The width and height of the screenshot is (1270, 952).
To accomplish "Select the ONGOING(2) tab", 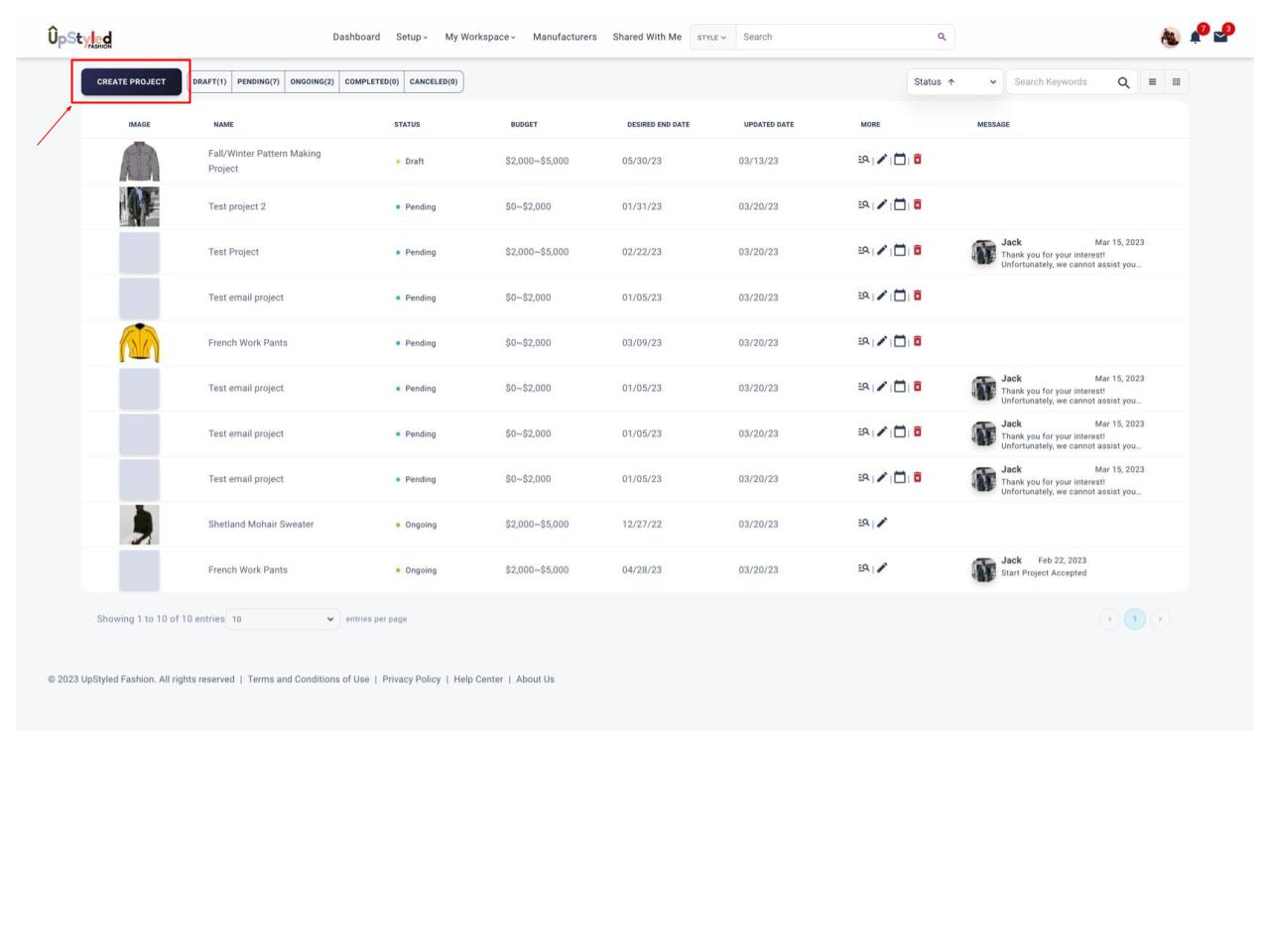I will pyautogui.click(x=312, y=82).
